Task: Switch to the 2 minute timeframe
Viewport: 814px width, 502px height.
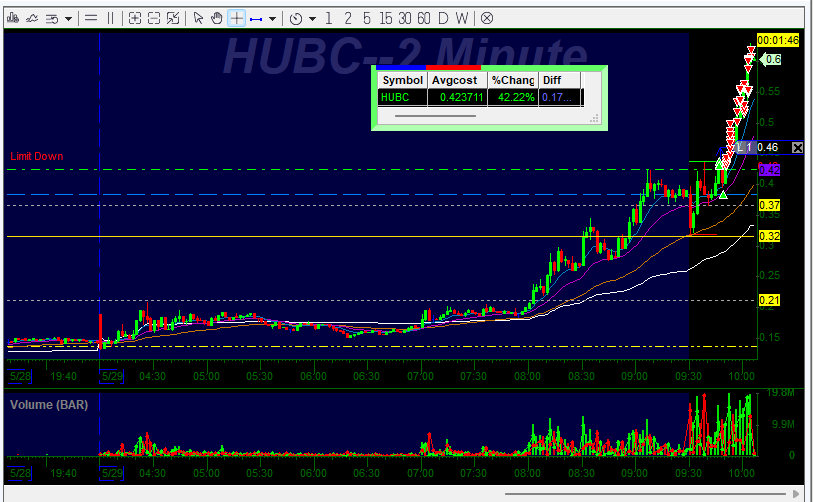Action: 348,19
